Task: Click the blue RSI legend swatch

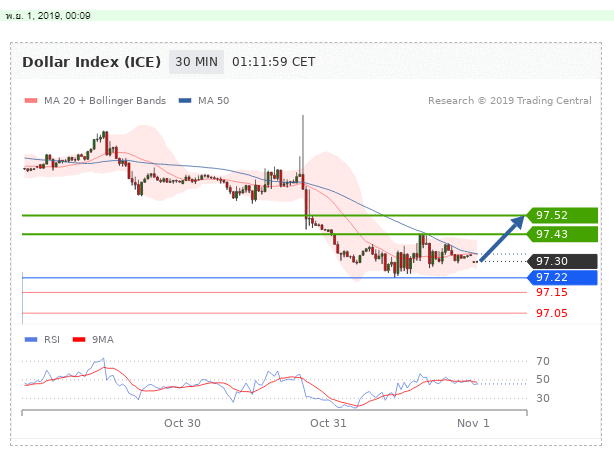Action: [x=31, y=339]
